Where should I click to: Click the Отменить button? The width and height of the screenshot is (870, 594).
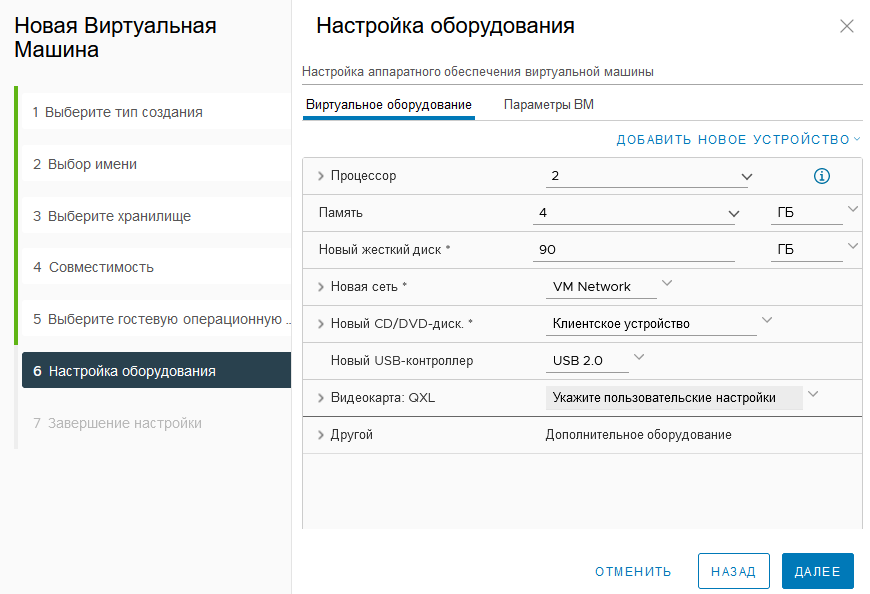(x=633, y=571)
